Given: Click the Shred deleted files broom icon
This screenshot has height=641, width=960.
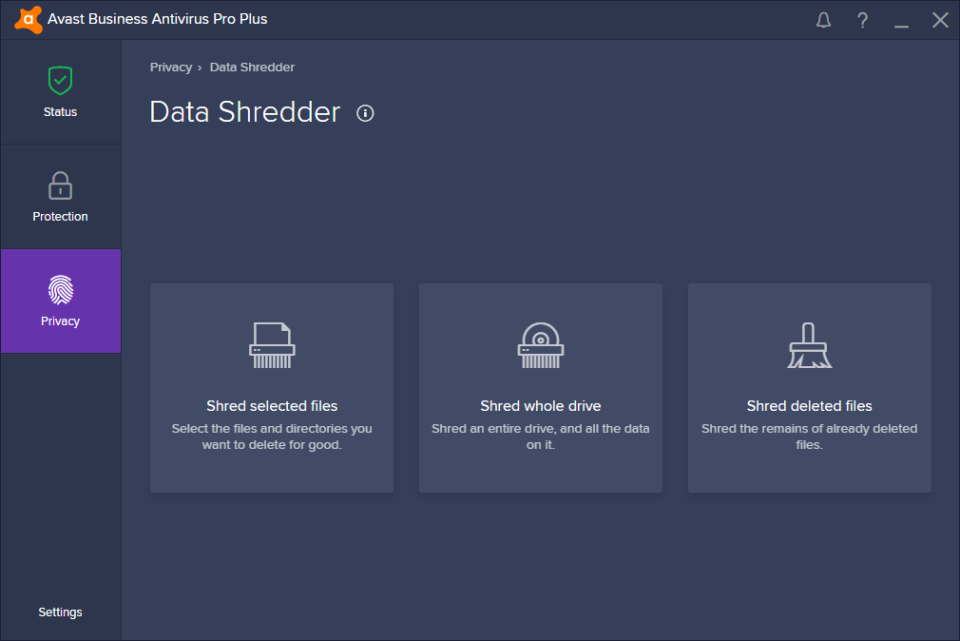Looking at the screenshot, I should (809, 344).
